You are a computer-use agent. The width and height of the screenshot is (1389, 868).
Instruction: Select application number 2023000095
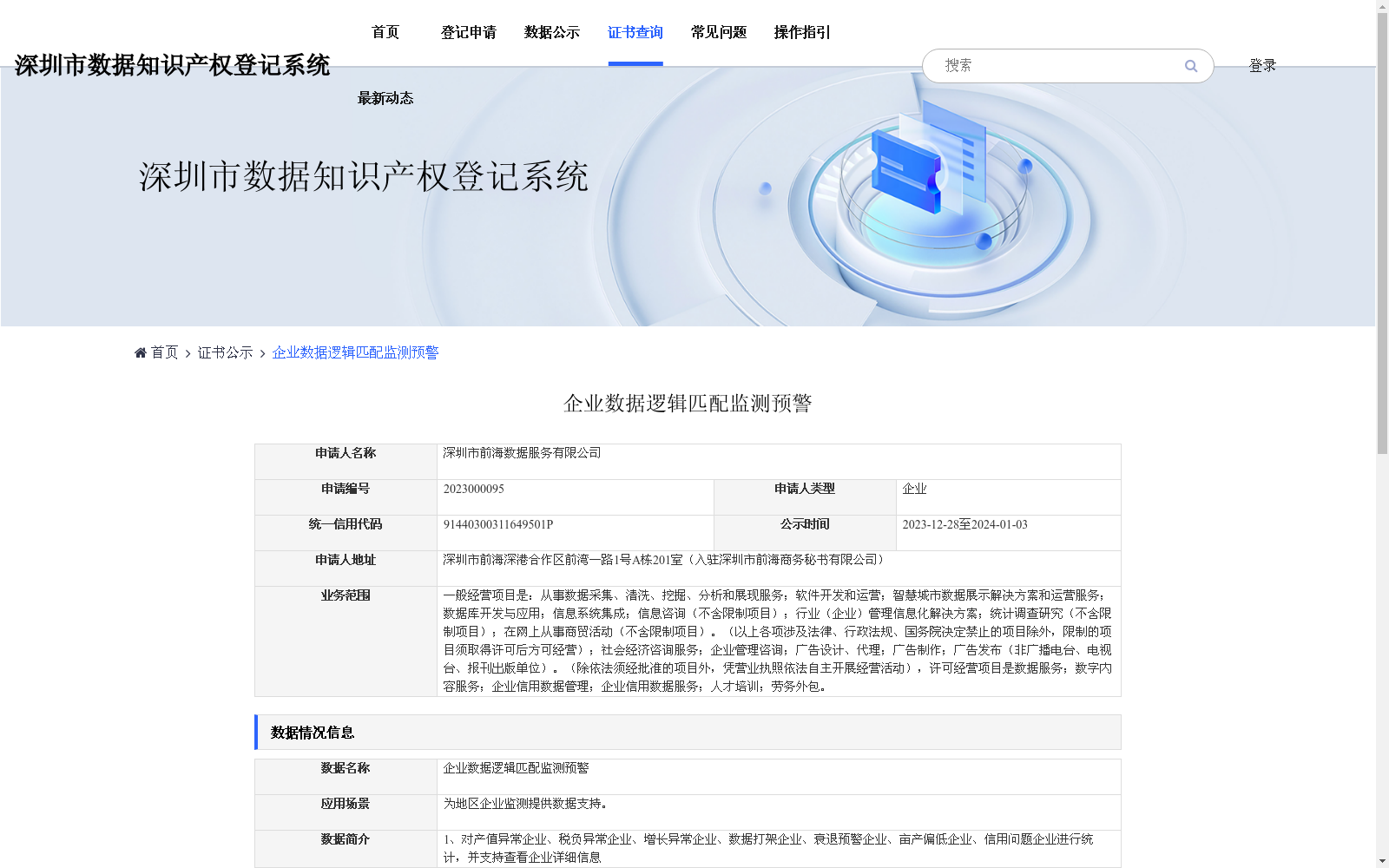[x=474, y=489]
